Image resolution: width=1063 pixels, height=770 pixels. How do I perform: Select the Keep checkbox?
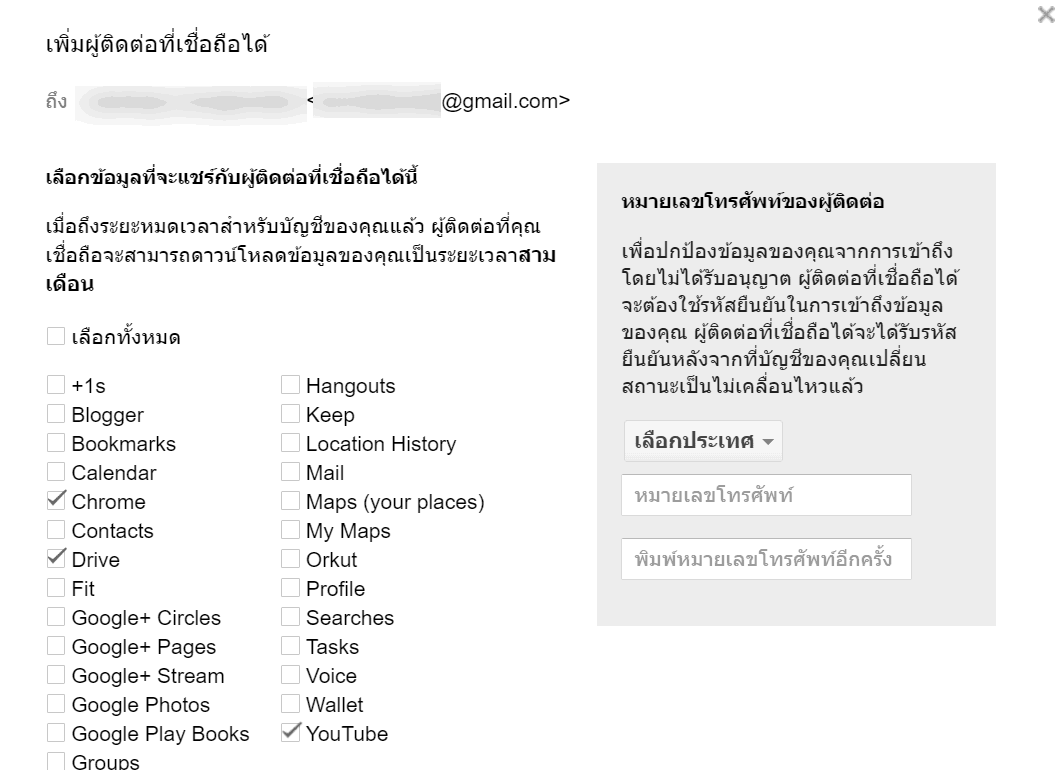point(291,414)
